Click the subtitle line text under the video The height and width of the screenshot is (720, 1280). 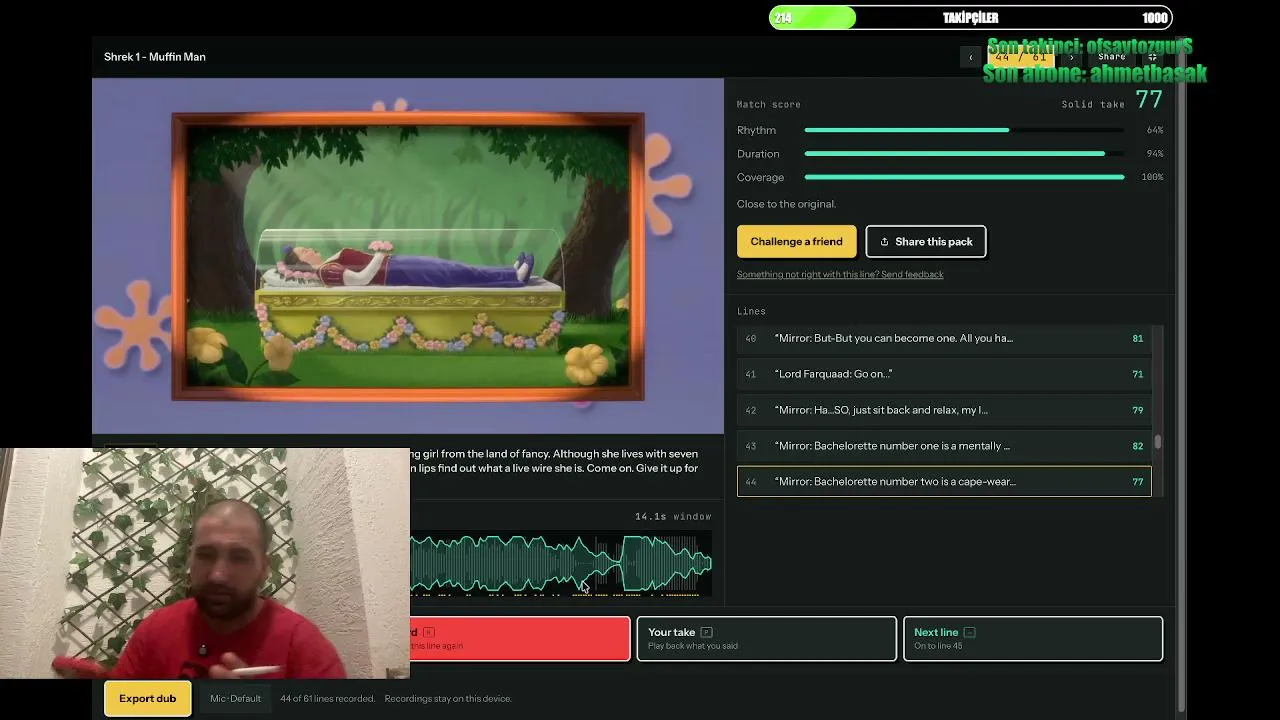554,461
